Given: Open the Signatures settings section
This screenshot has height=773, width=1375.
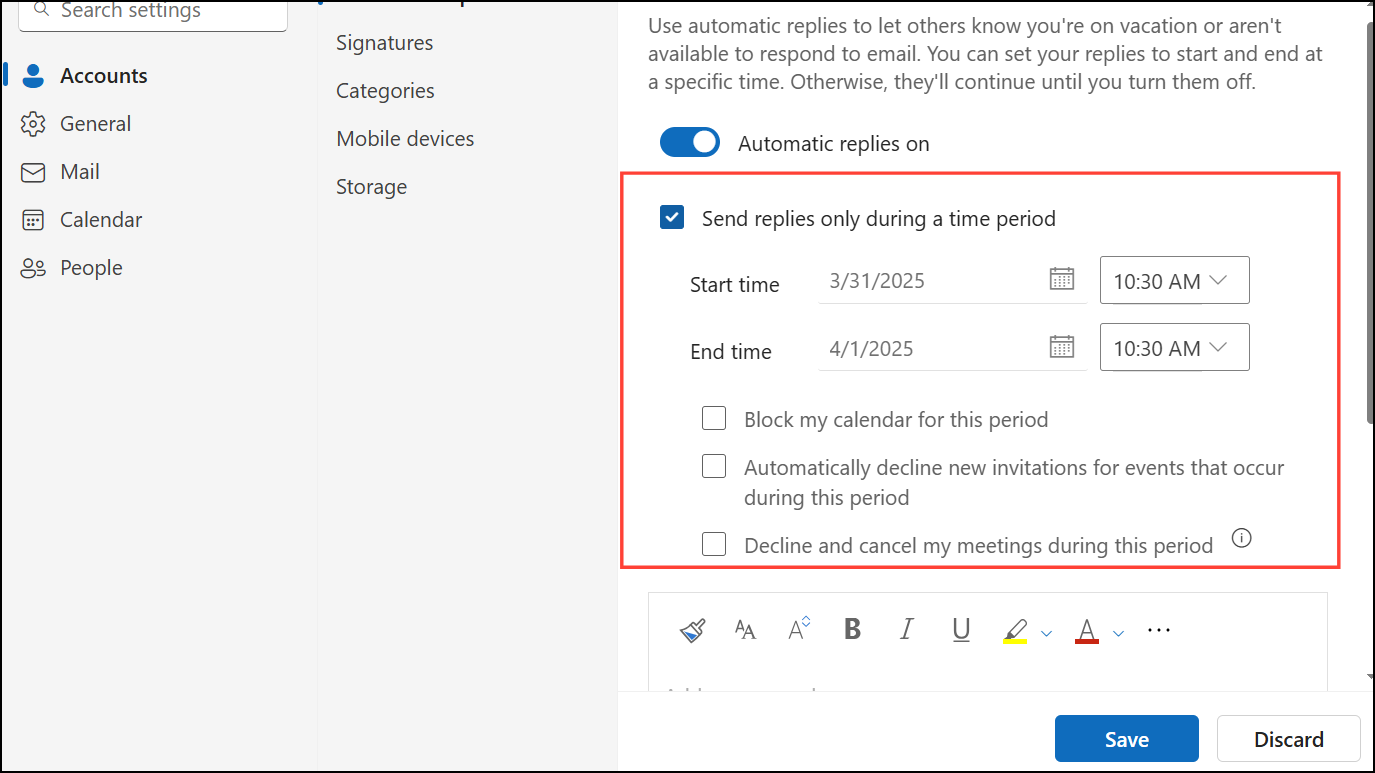Looking at the screenshot, I should click(385, 42).
